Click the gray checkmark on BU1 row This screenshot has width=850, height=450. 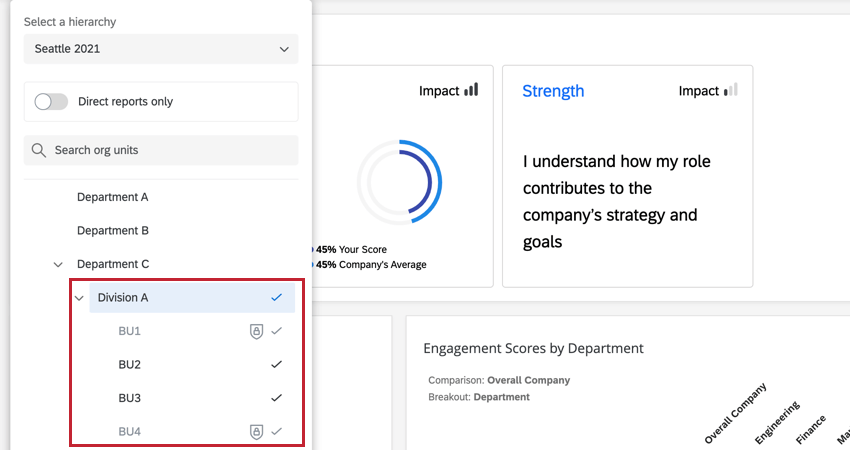277,331
